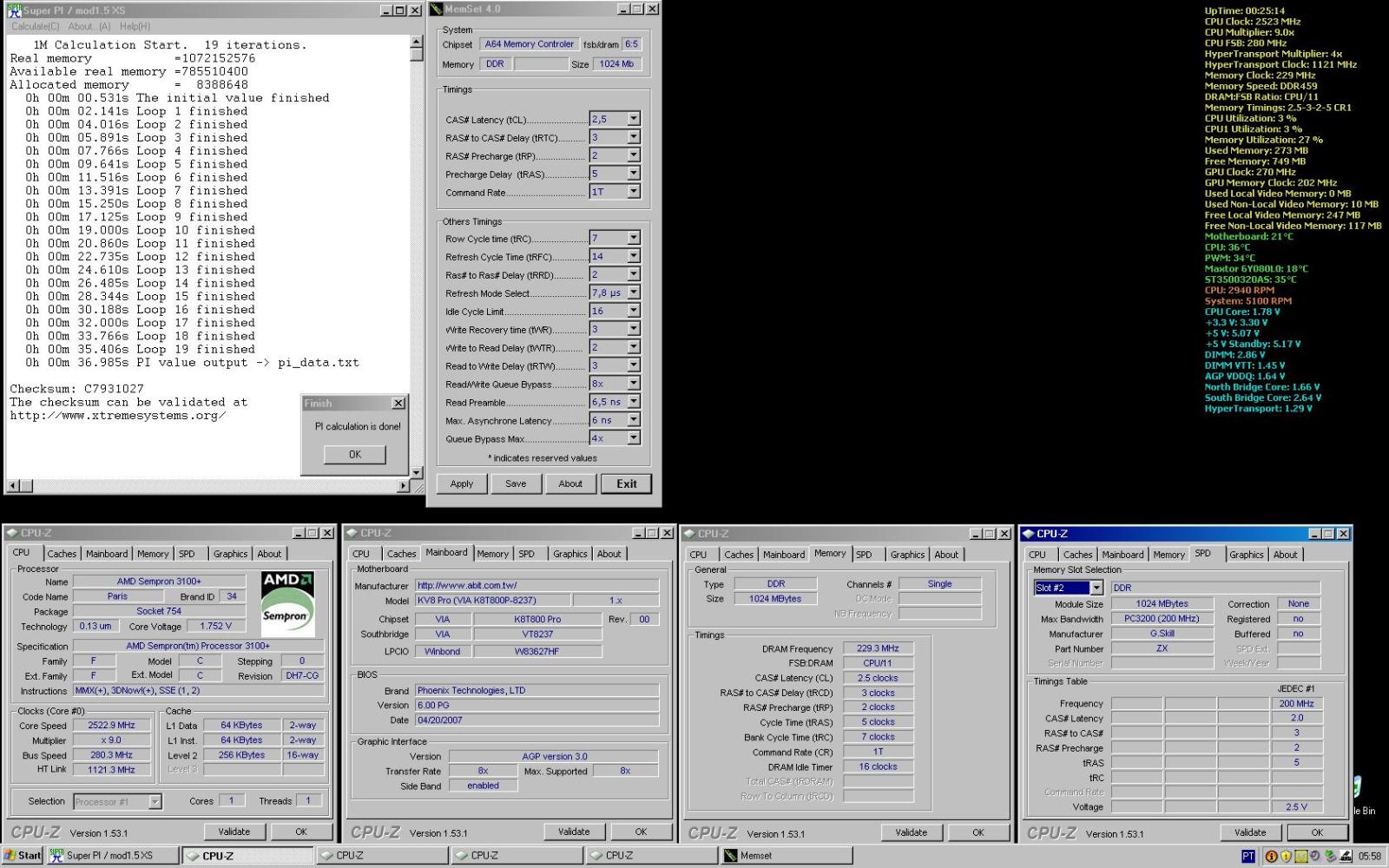The image size is (1389, 868).
Task: Click Validate in CPU-Z Memory window
Action: (912, 832)
